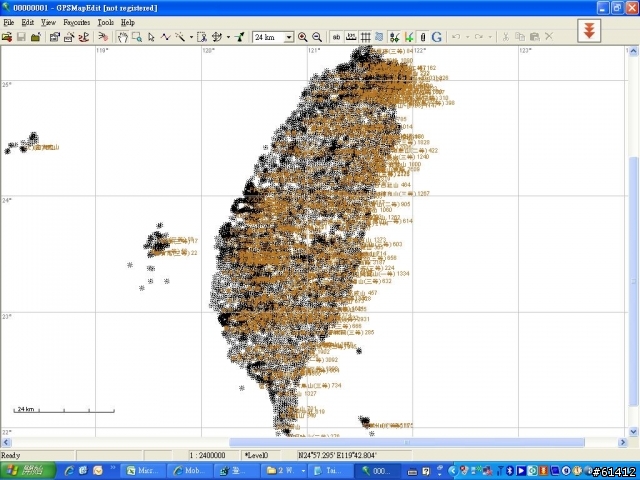Activate the zoom rectangle tool

pyautogui.click(x=136, y=37)
